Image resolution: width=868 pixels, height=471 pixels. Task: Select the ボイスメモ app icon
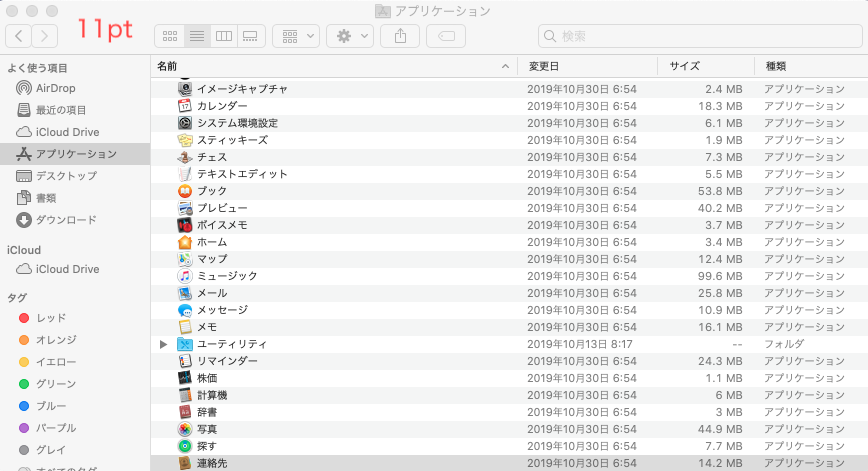[185, 225]
